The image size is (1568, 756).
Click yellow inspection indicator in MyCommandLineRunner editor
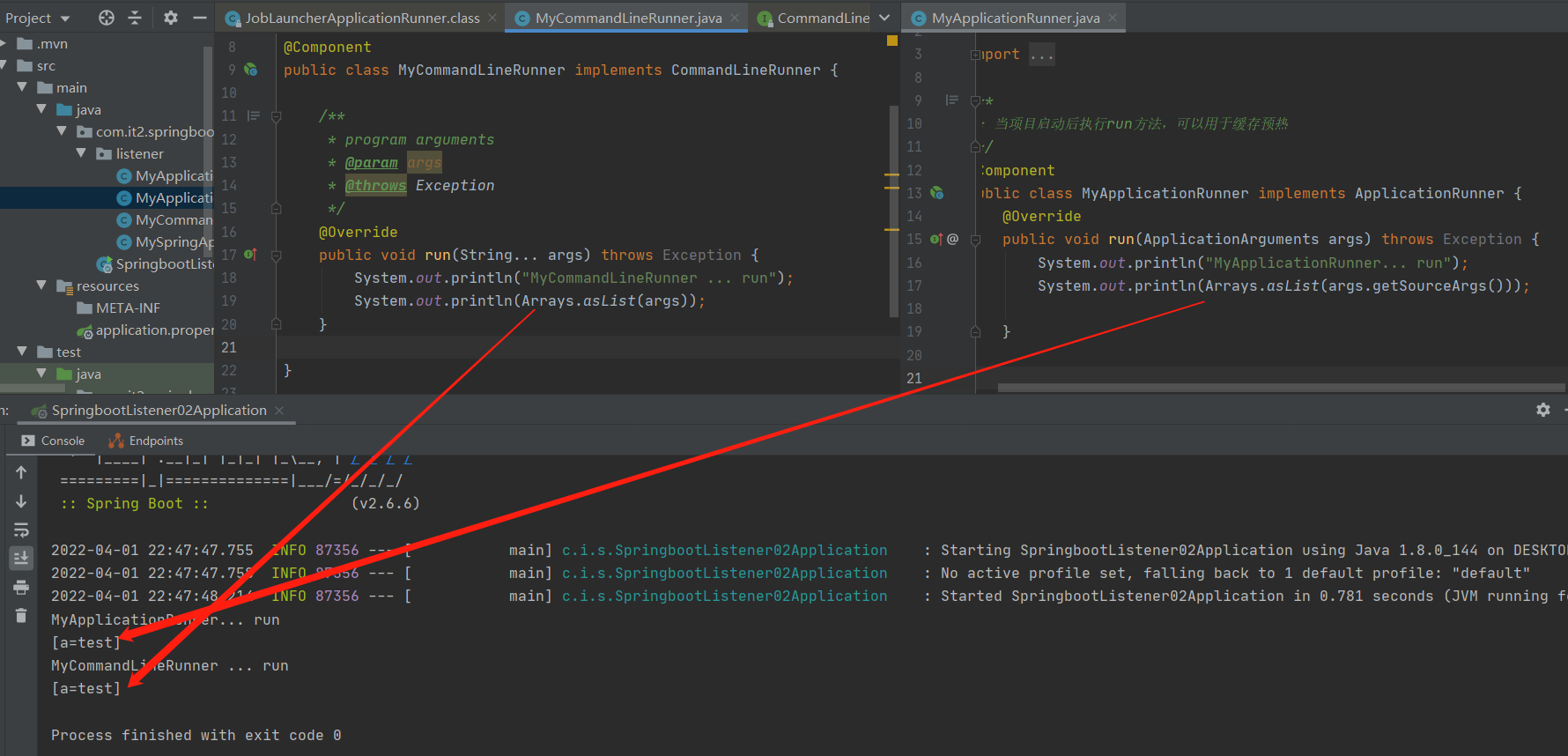[892, 41]
